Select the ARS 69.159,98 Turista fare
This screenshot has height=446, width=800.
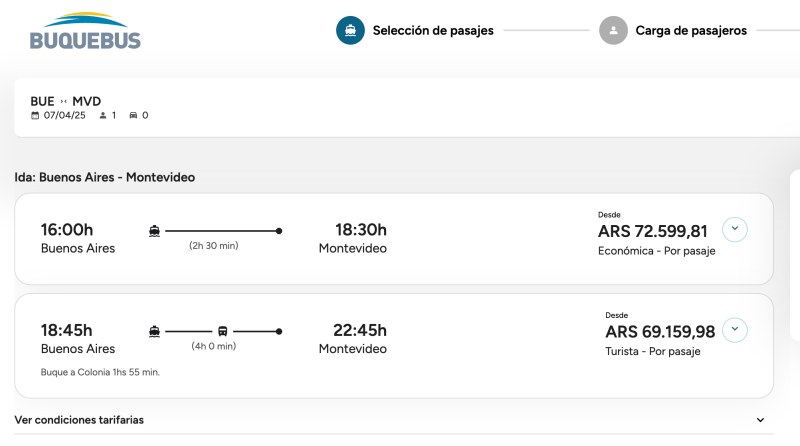(x=660, y=332)
